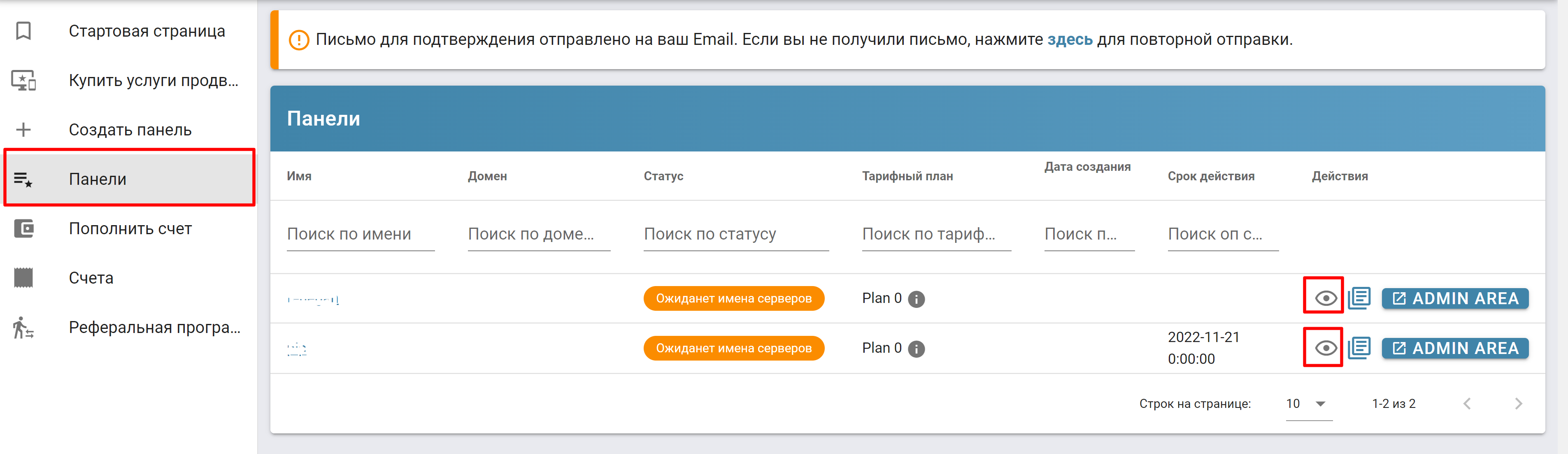The height and width of the screenshot is (454, 1568).
Task: Click the Поиск оп с... expiry search field
Action: pyautogui.click(x=1223, y=234)
